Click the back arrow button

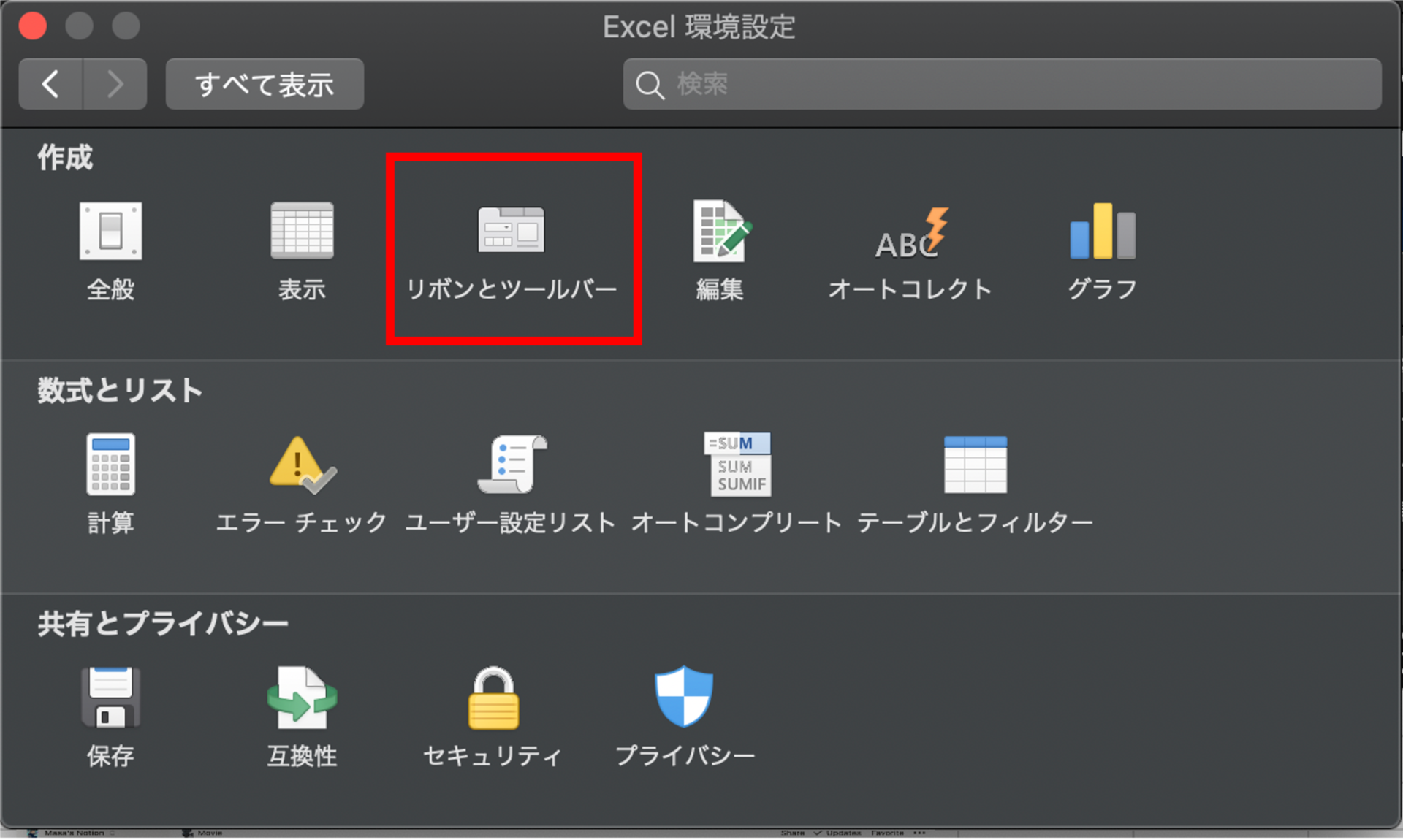tap(50, 84)
